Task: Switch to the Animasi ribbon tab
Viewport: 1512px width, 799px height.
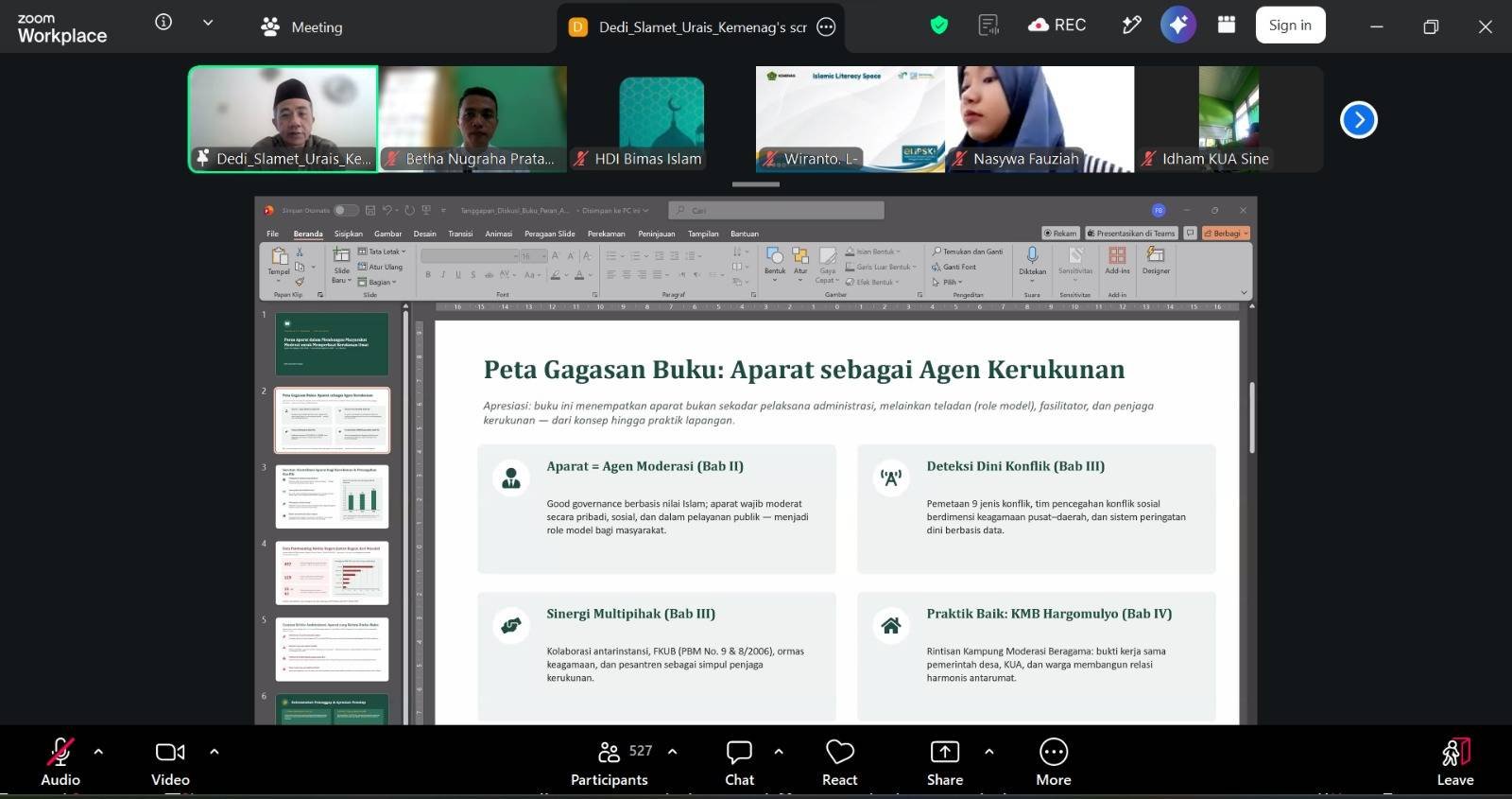Action: 499,234
